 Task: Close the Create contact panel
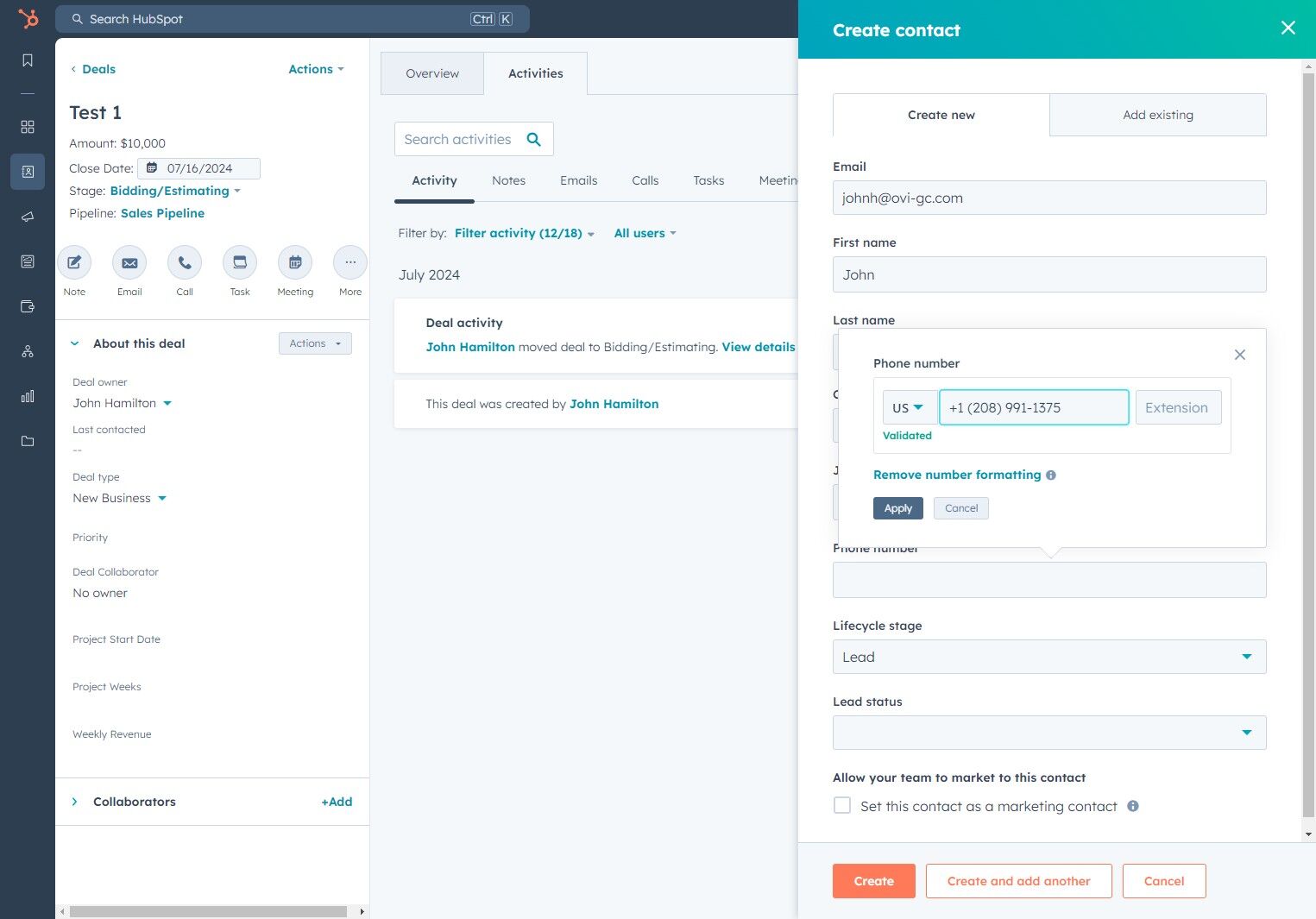pyautogui.click(x=1288, y=28)
